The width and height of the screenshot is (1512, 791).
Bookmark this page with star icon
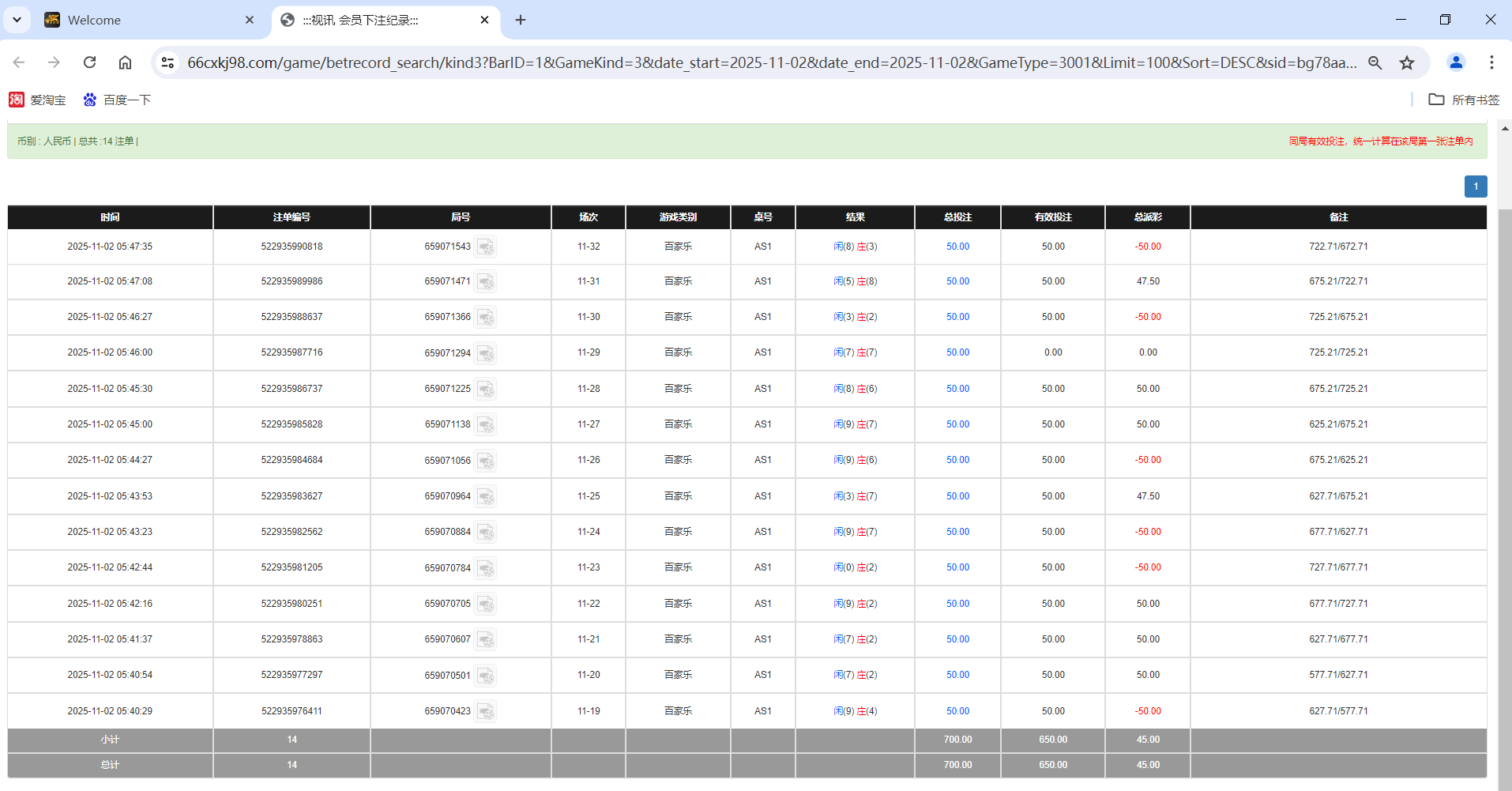click(1407, 62)
